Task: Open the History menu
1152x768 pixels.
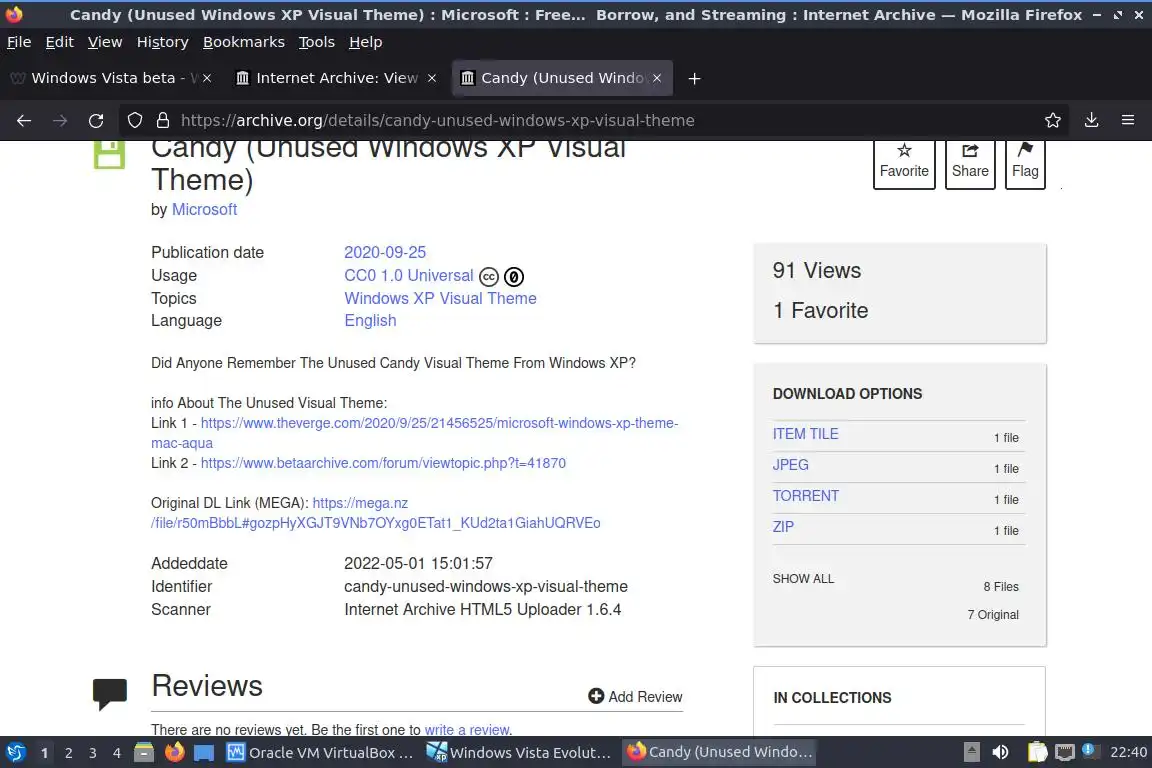Action: [162, 43]
